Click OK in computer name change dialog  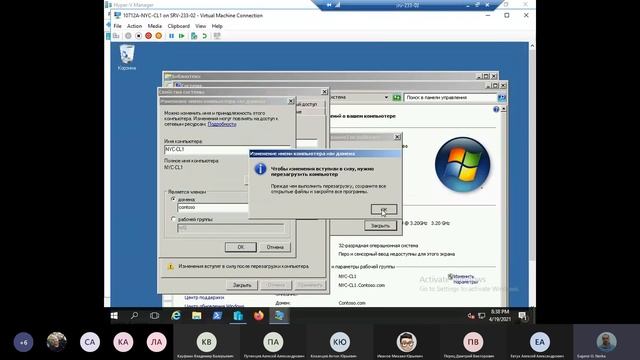coord(240,247)
